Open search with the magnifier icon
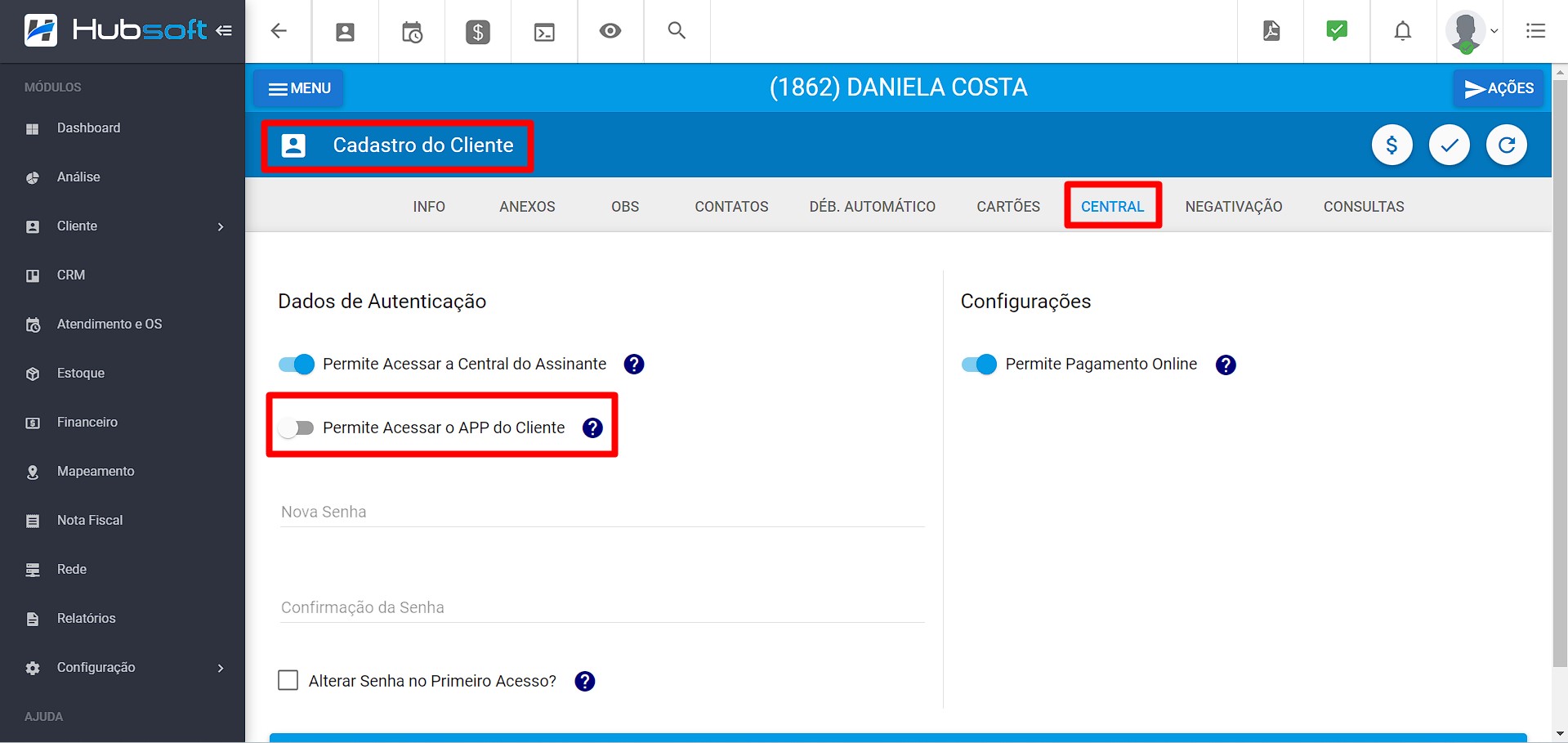 coord(677,31)
